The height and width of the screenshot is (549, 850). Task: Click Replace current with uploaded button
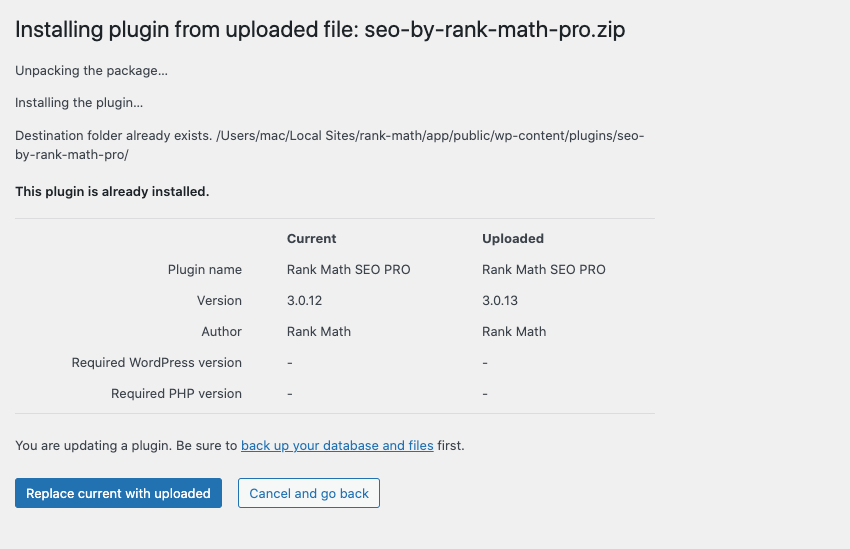click(x=118, y=493)
